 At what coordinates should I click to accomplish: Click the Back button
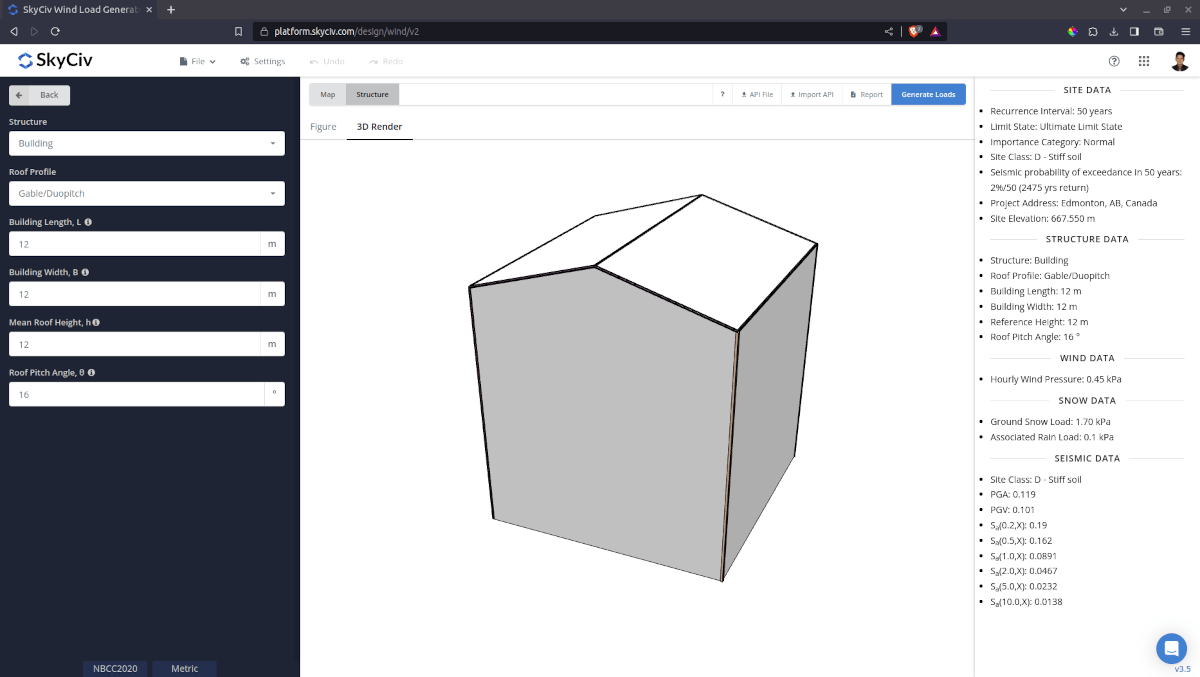coord(39,94)
